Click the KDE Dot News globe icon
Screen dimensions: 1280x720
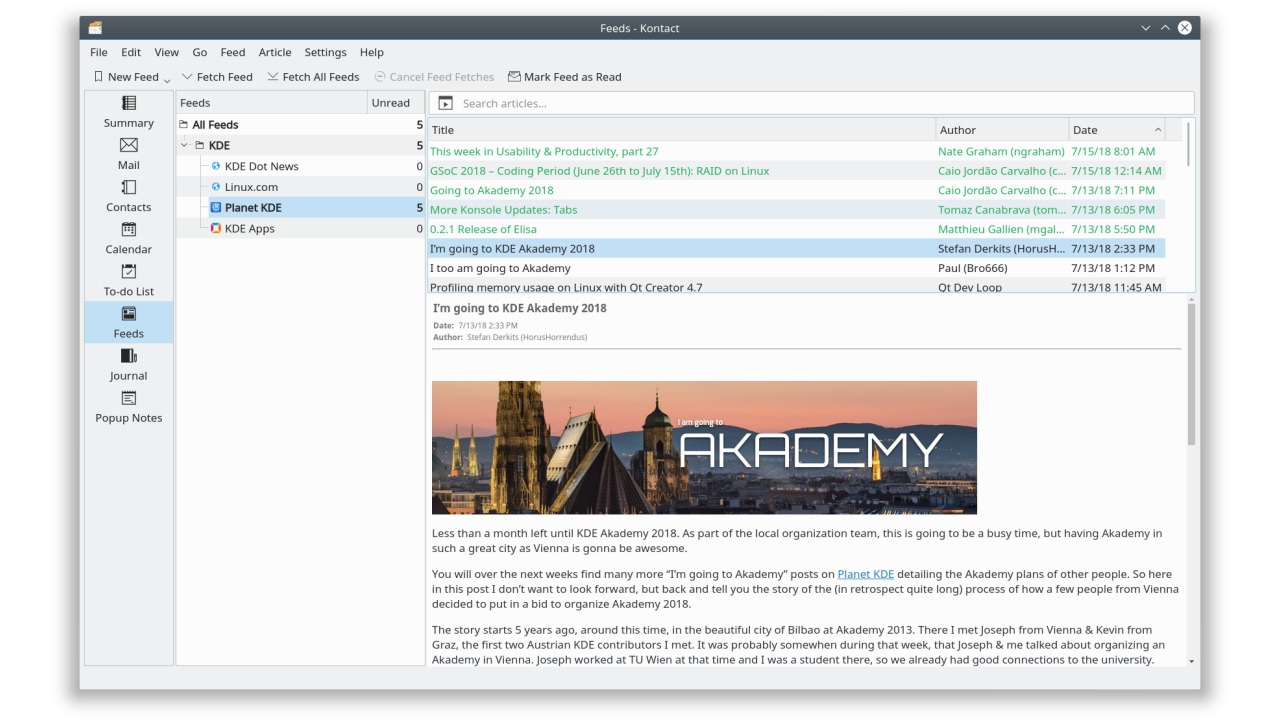tap(216, 166)
